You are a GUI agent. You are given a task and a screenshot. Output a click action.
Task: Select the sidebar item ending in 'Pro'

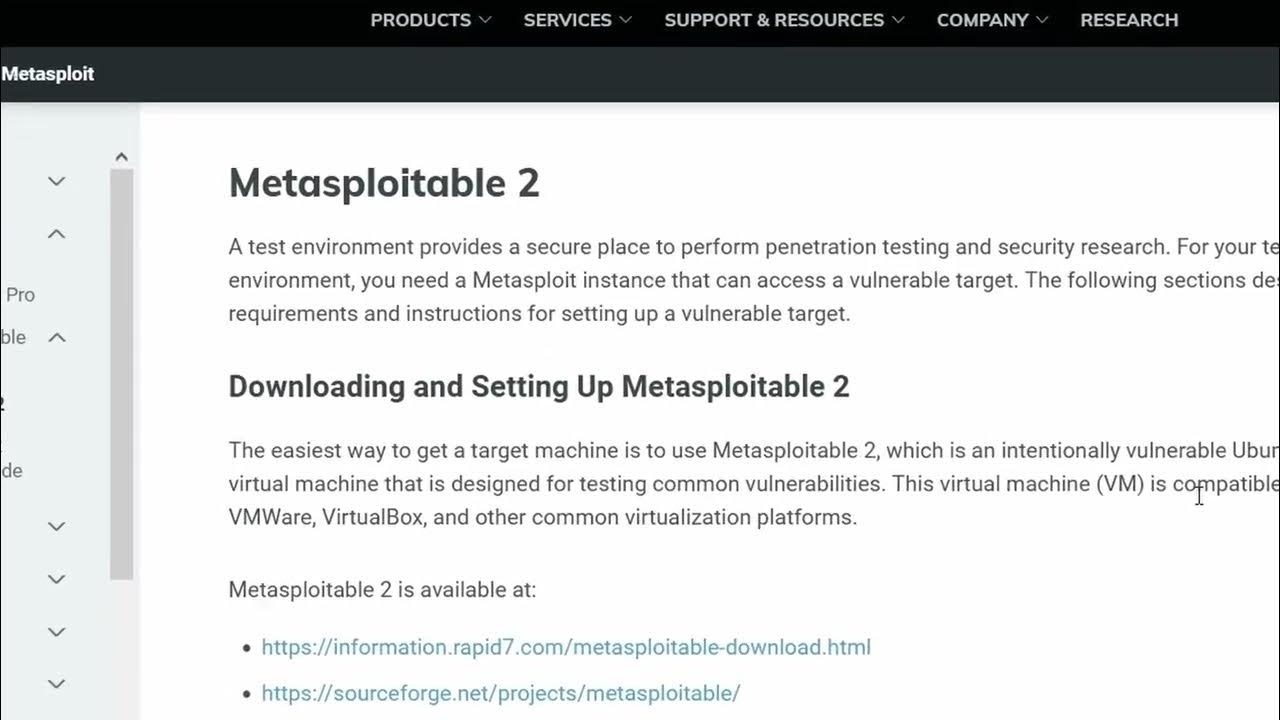pos(20,295)
